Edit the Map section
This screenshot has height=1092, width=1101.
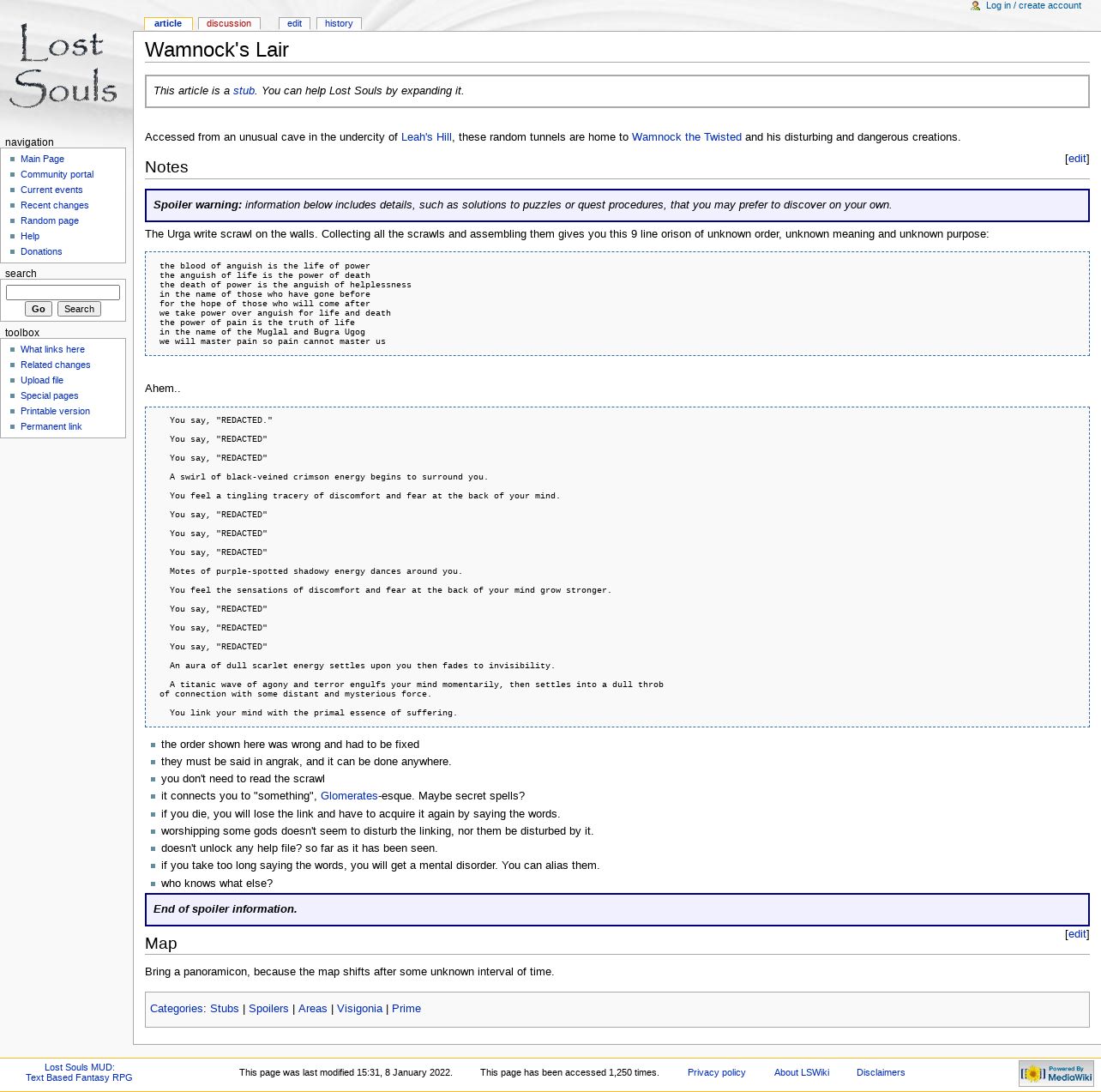coord(1077,934)
